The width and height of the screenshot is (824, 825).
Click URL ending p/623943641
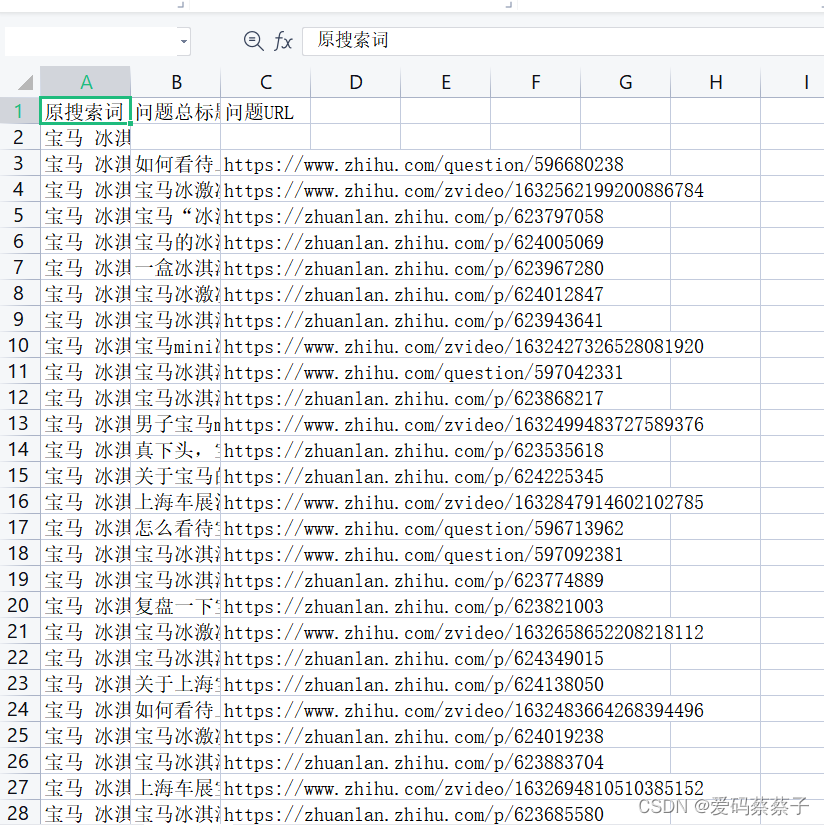pos(414,320)
